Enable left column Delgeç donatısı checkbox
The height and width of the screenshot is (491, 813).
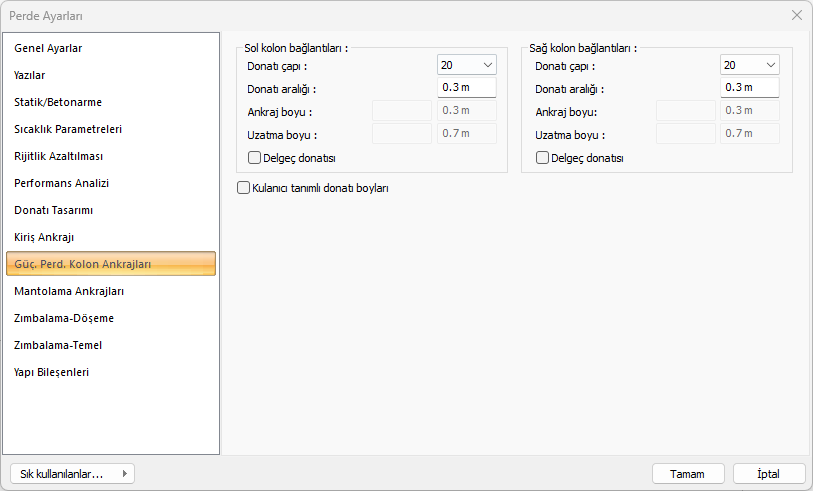[254, 158]
